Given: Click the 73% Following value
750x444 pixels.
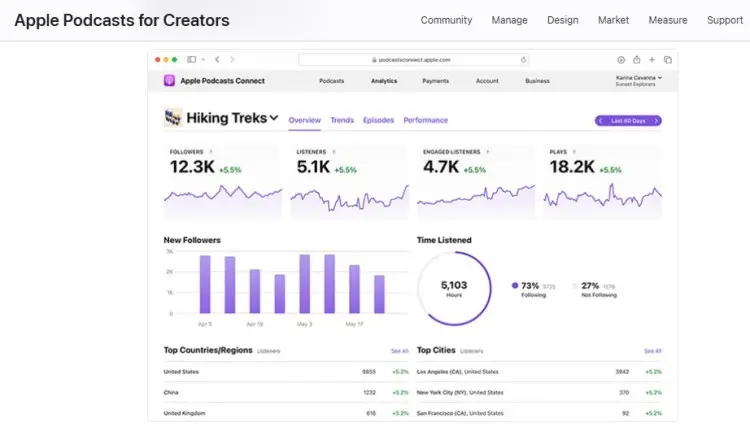Looking at the screenshot, I should (530, 286).
